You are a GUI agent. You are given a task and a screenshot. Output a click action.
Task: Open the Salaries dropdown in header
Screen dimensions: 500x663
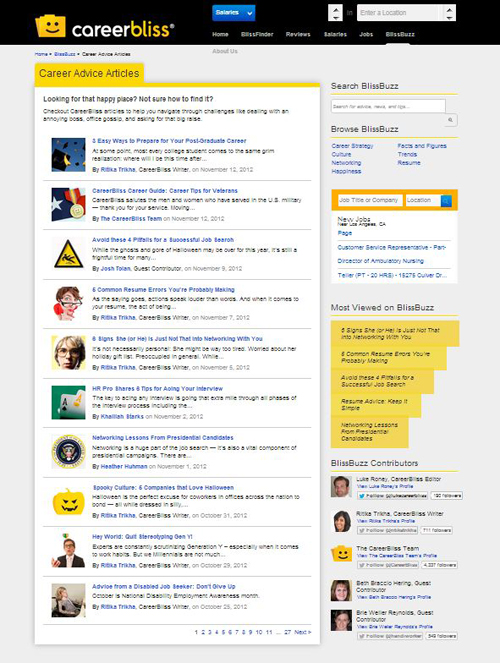(x=233, y=13)
